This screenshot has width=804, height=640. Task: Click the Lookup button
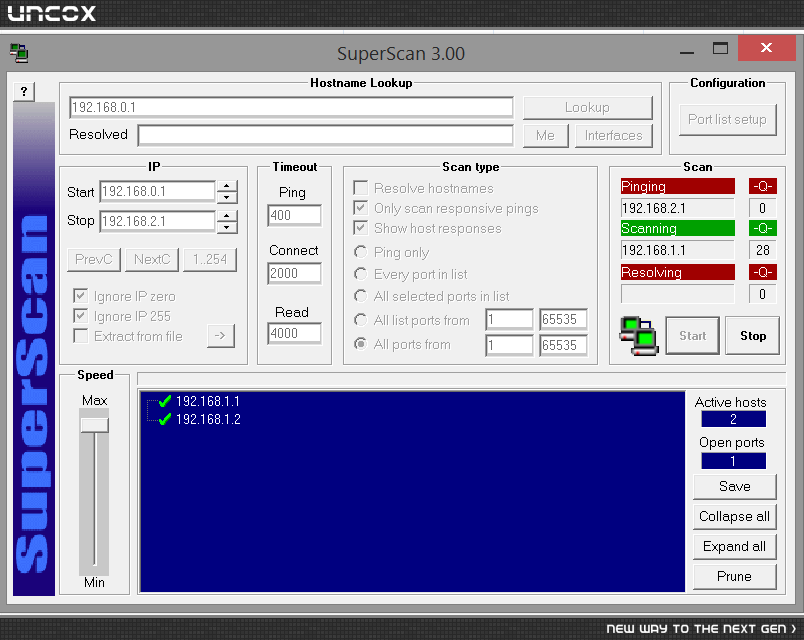588,108
